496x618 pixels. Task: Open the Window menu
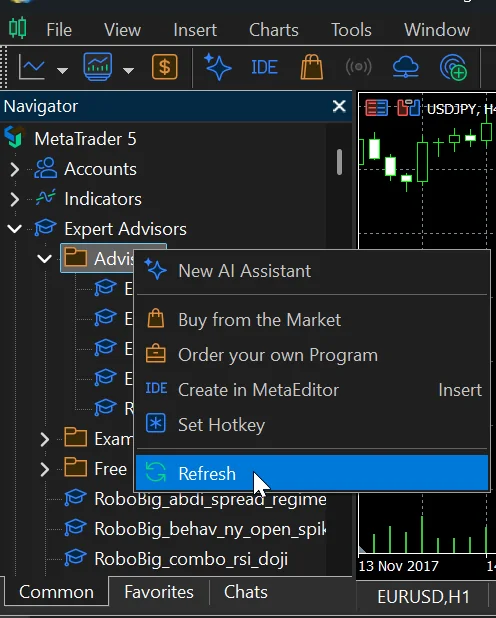coord(437,30)
